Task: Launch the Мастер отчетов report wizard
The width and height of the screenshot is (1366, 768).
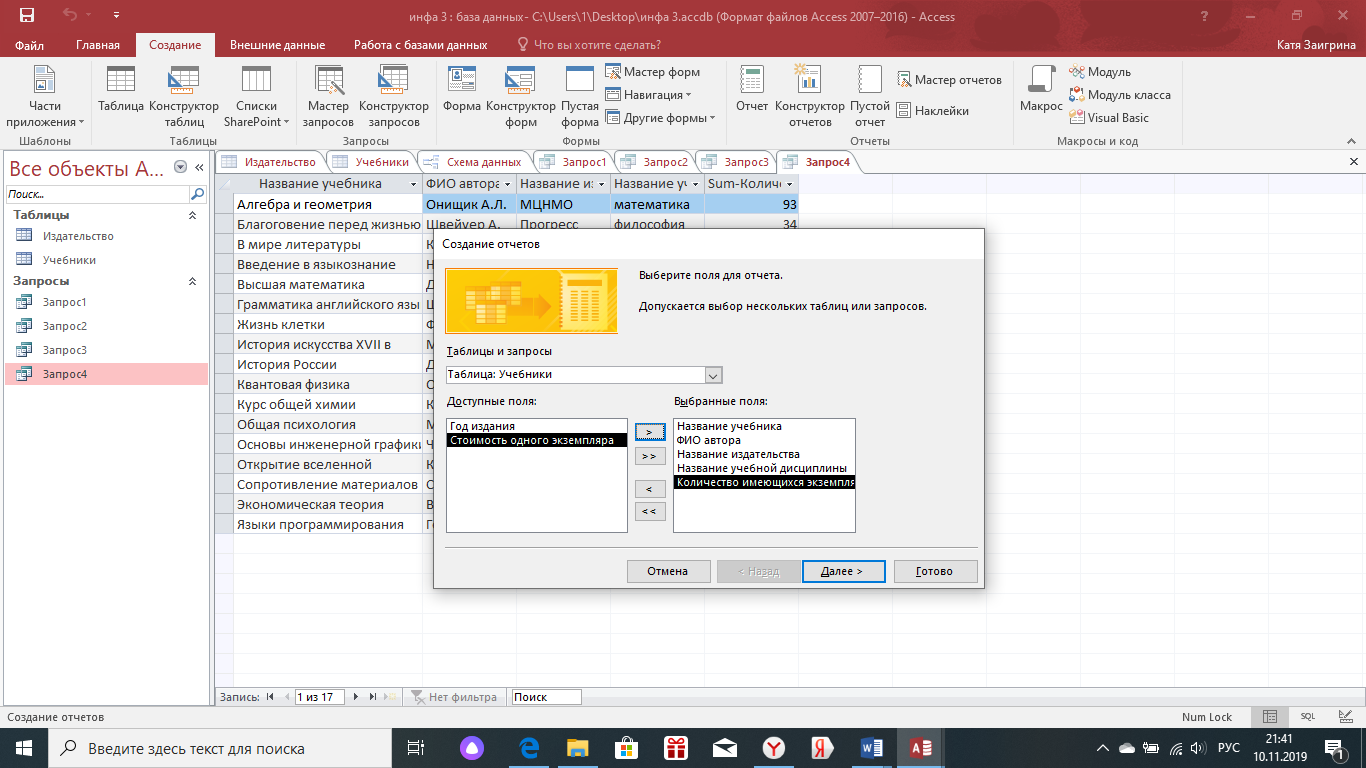Action: [x=949, y=80]
